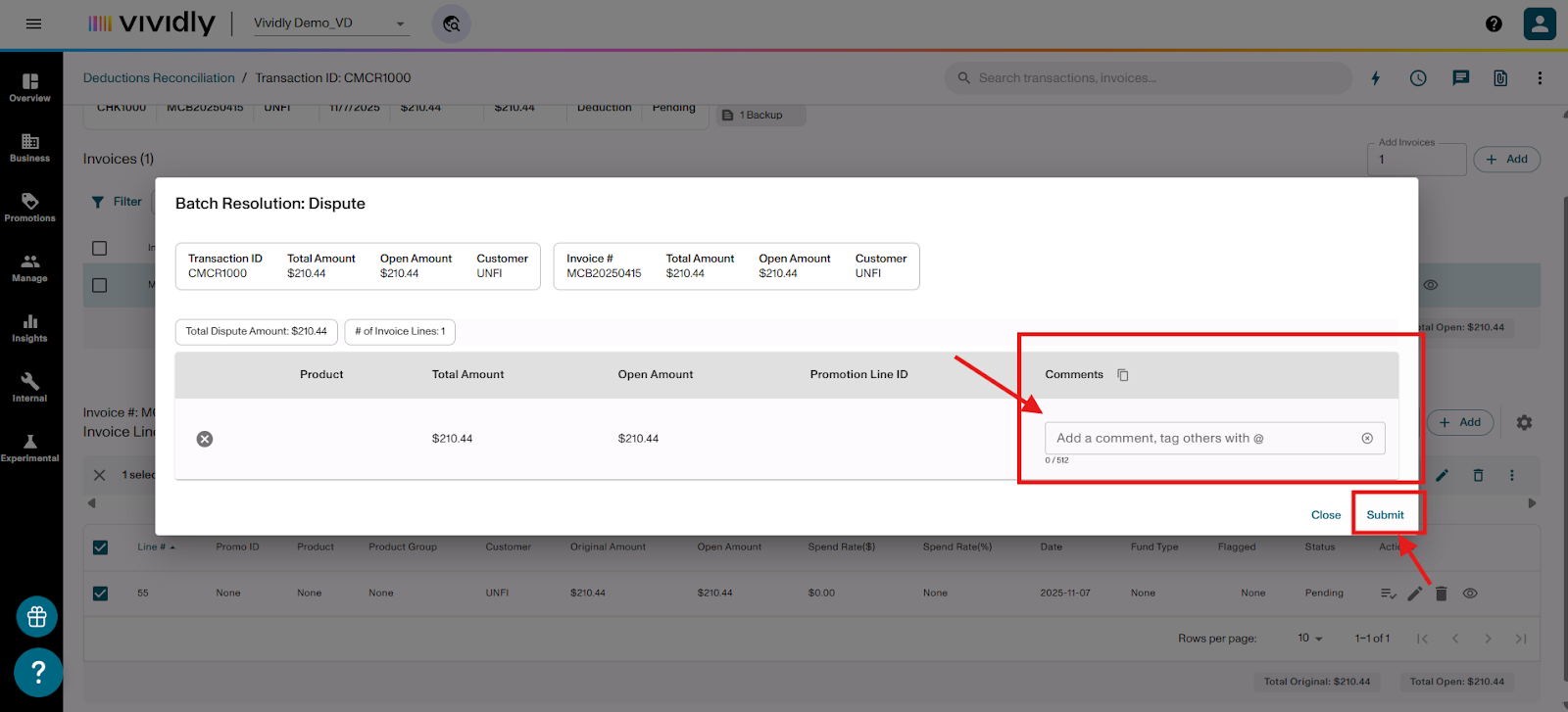Open the hamburger navigation menu
Viewport: 1568px width, 712px height.
click(33, 24)
